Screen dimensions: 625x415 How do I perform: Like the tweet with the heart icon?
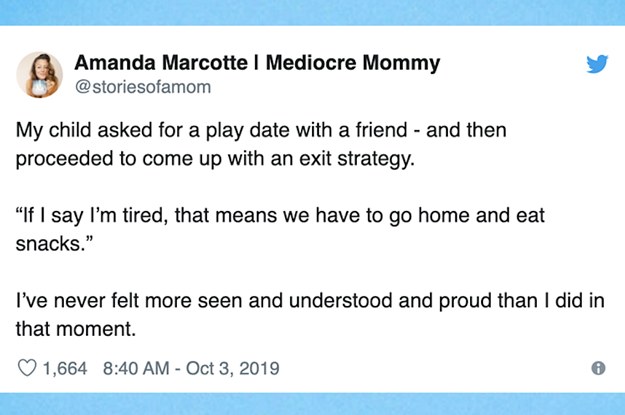[x=27, y=368]
